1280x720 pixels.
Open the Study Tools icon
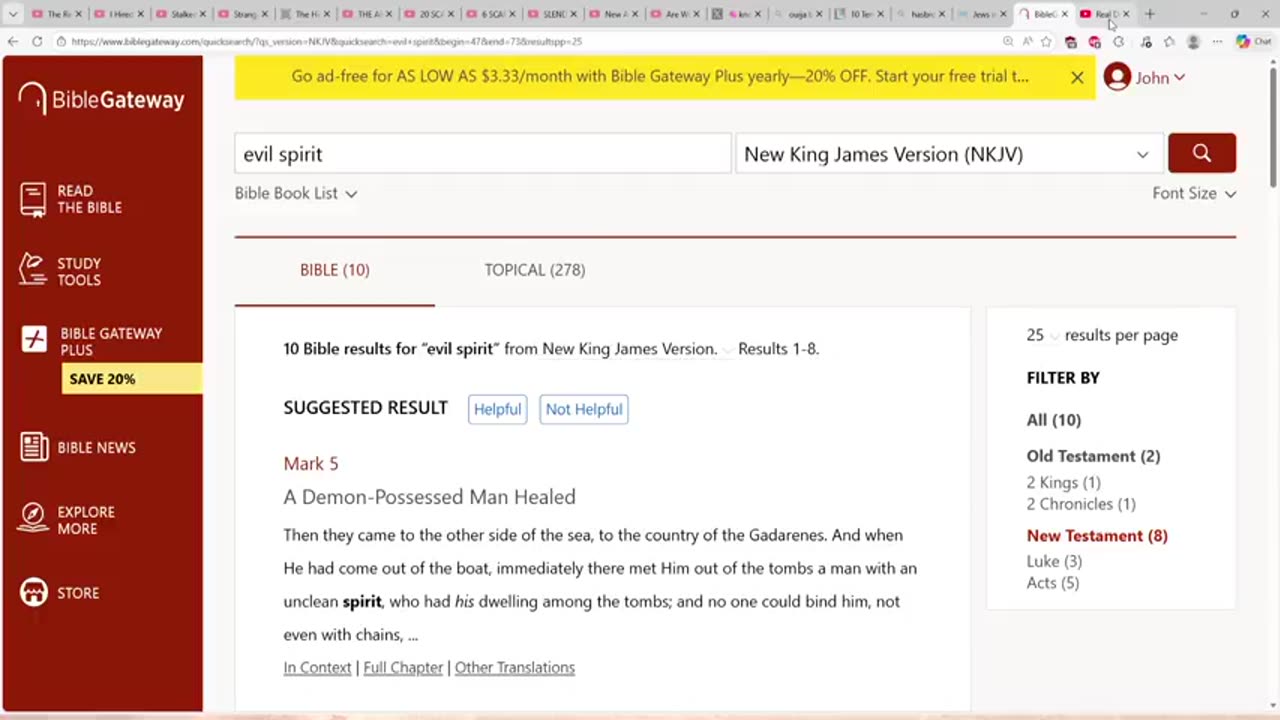pyautogui.click(x=33, y=271)
